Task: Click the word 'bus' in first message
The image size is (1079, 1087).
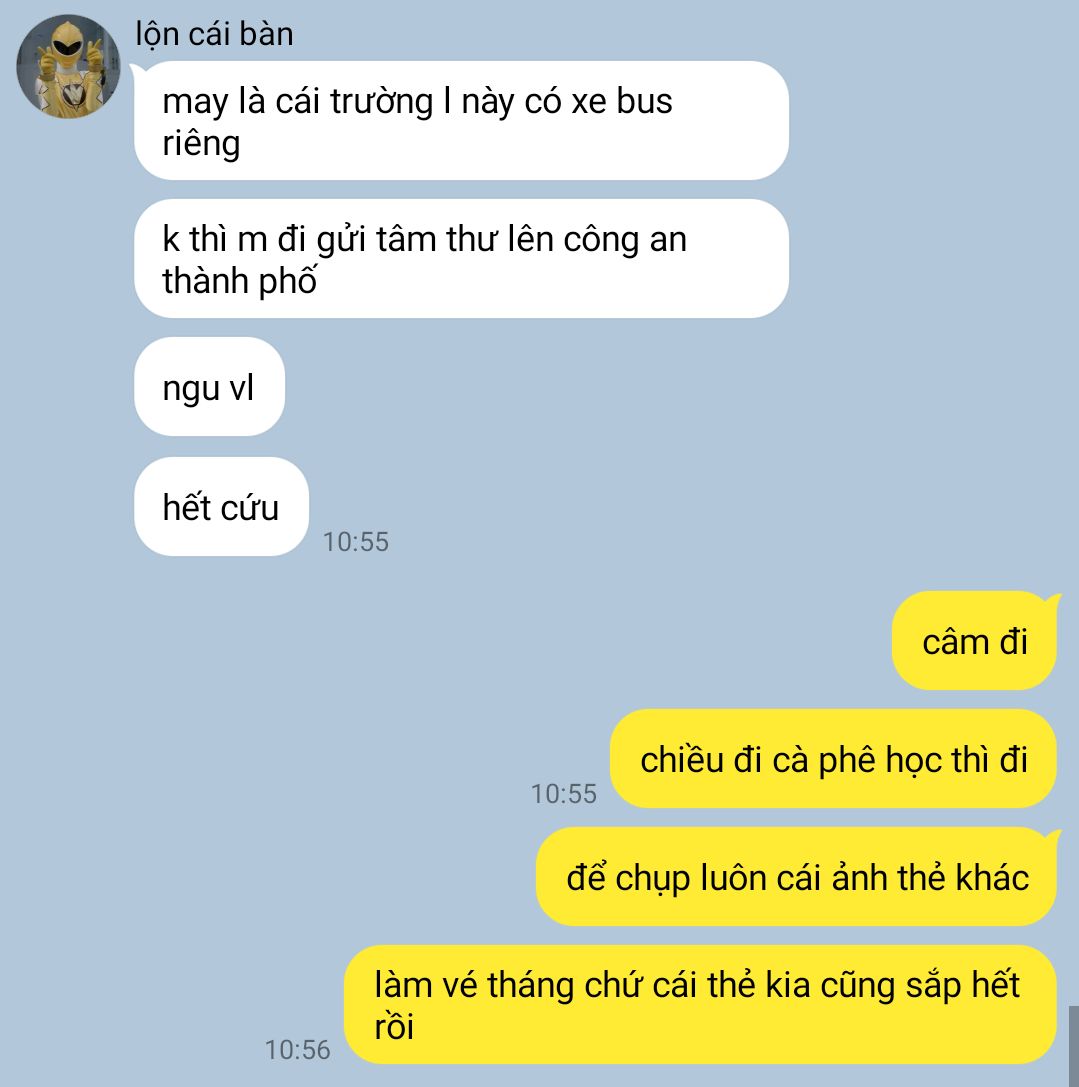Action: [x=644, y=101]
